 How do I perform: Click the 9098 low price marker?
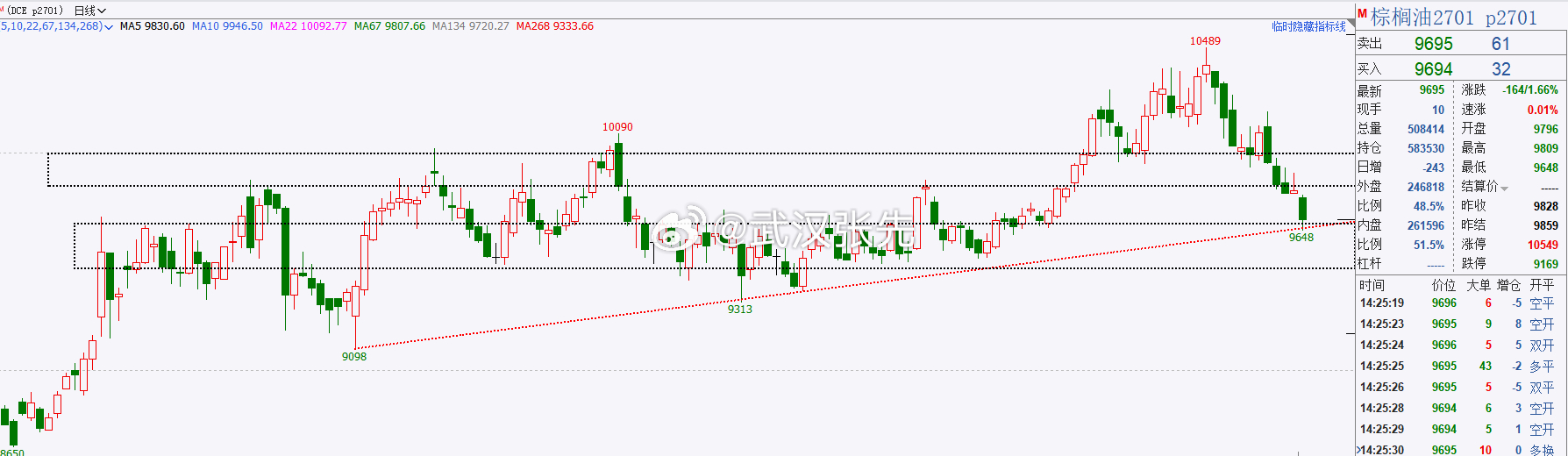tap(354, 357)
